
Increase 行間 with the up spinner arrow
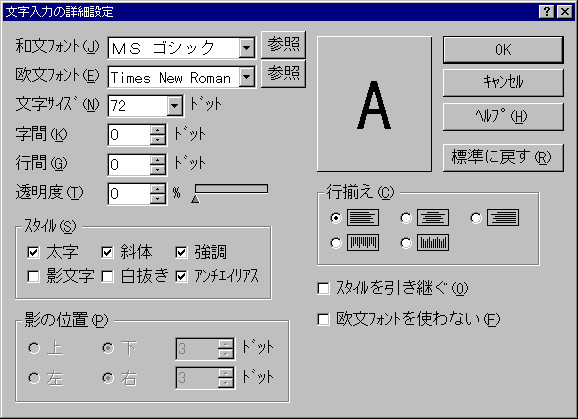click(157, 159)
